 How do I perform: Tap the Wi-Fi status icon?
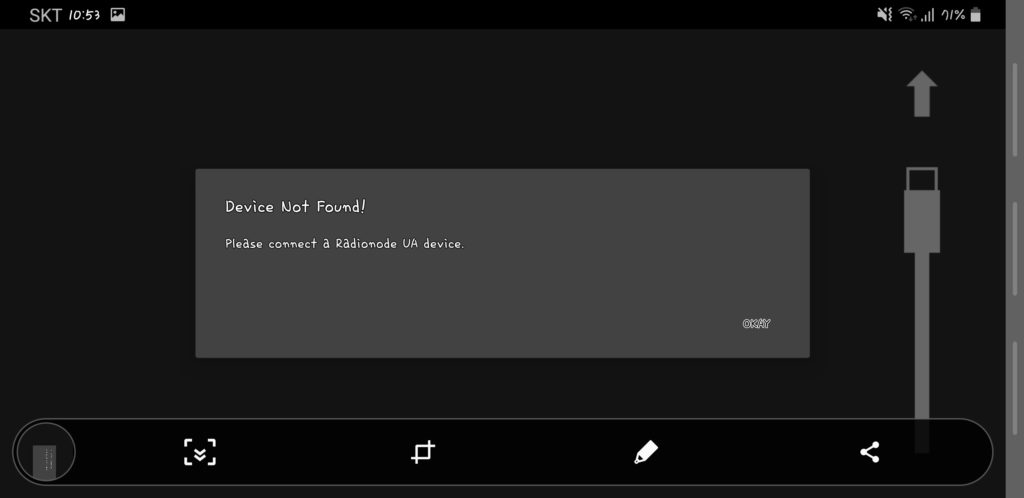(x=907, y=14)
